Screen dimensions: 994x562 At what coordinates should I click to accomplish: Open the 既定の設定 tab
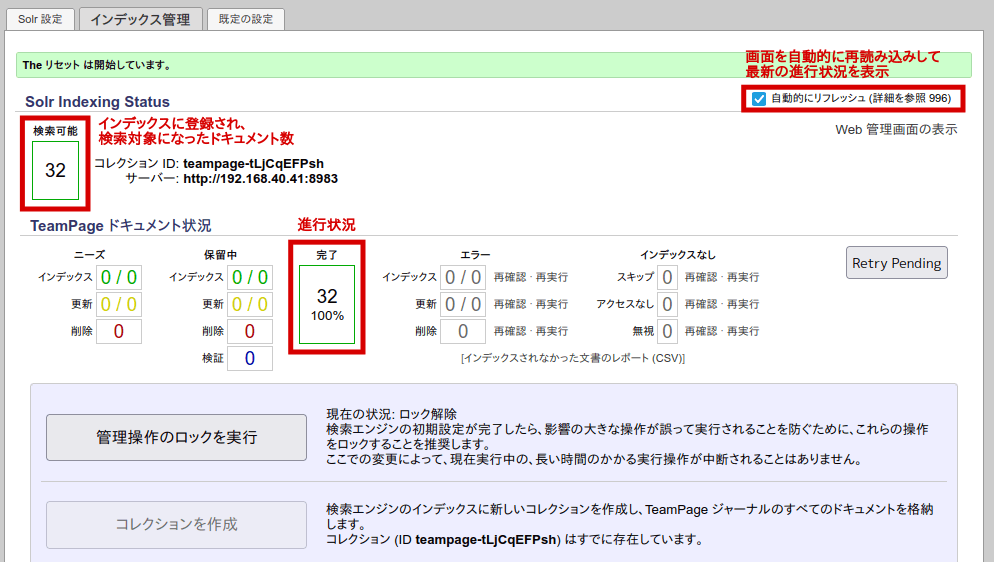pyautogui.click(x=246, y=19)
